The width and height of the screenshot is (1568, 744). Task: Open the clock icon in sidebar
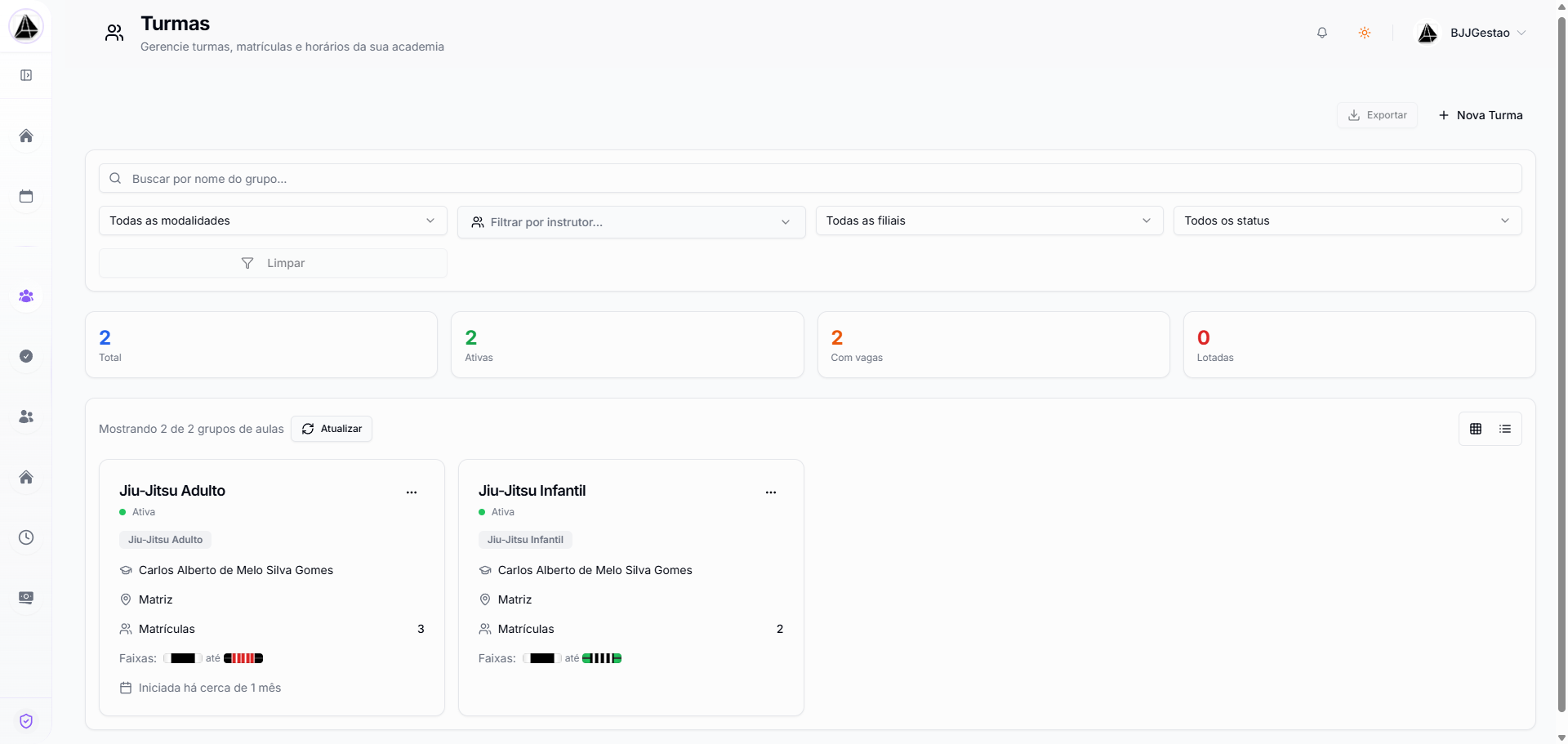26,537
